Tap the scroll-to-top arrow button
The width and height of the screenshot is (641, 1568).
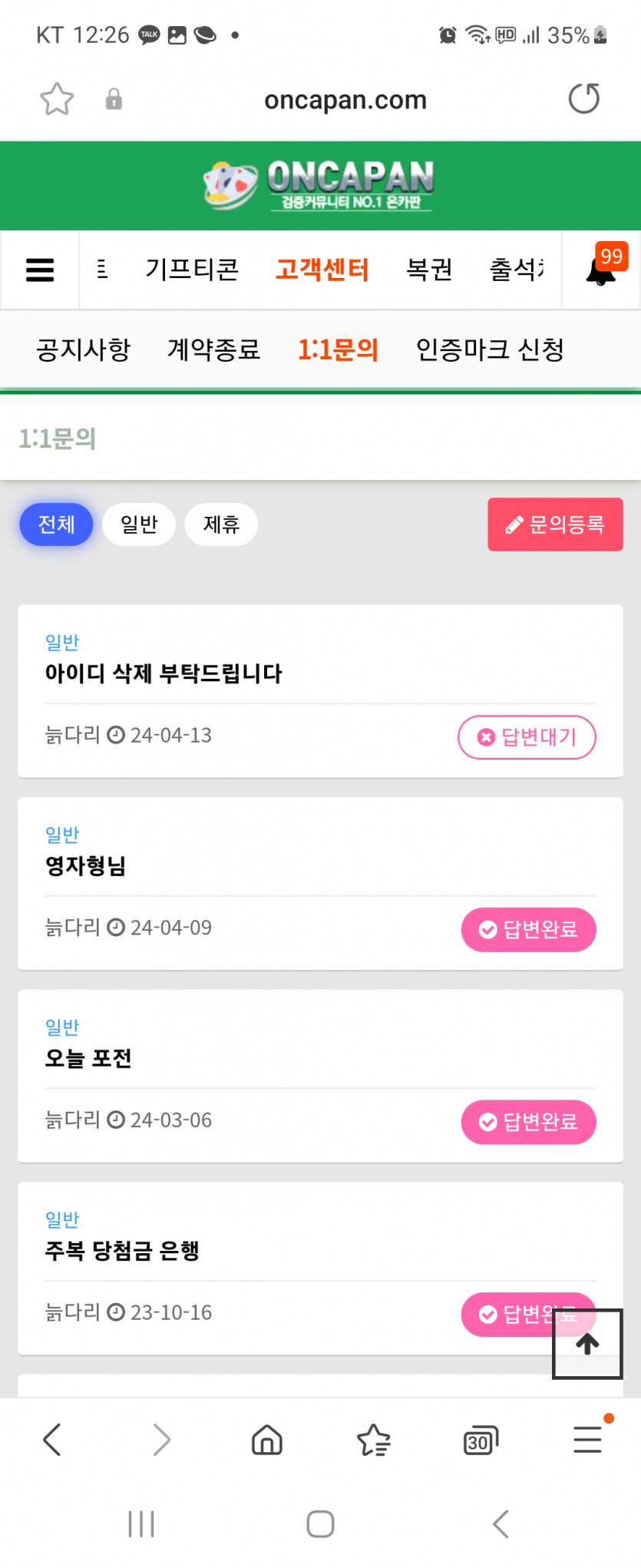point(587,1344)
